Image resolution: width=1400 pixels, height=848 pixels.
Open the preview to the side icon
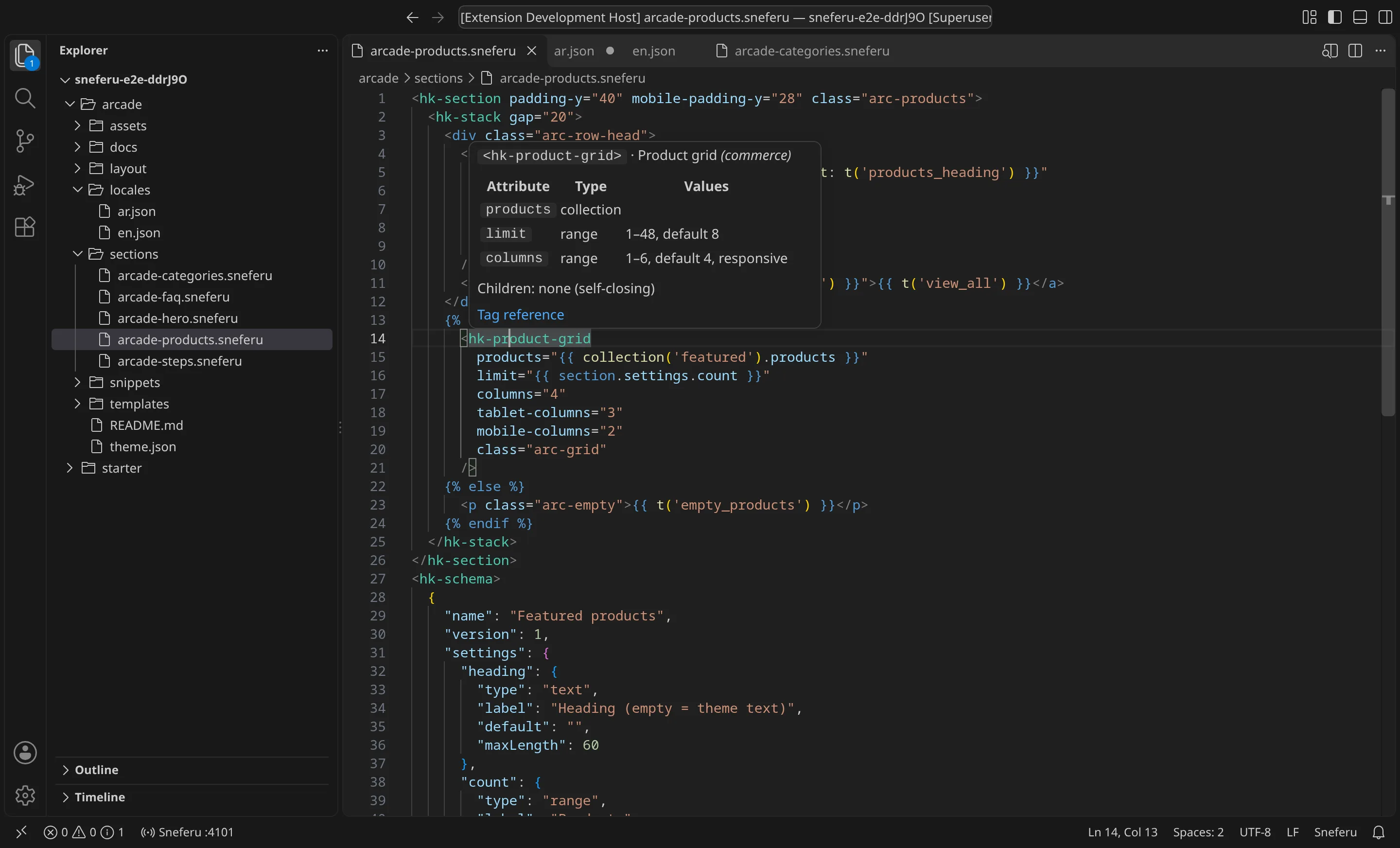(x=1330, y=51)
